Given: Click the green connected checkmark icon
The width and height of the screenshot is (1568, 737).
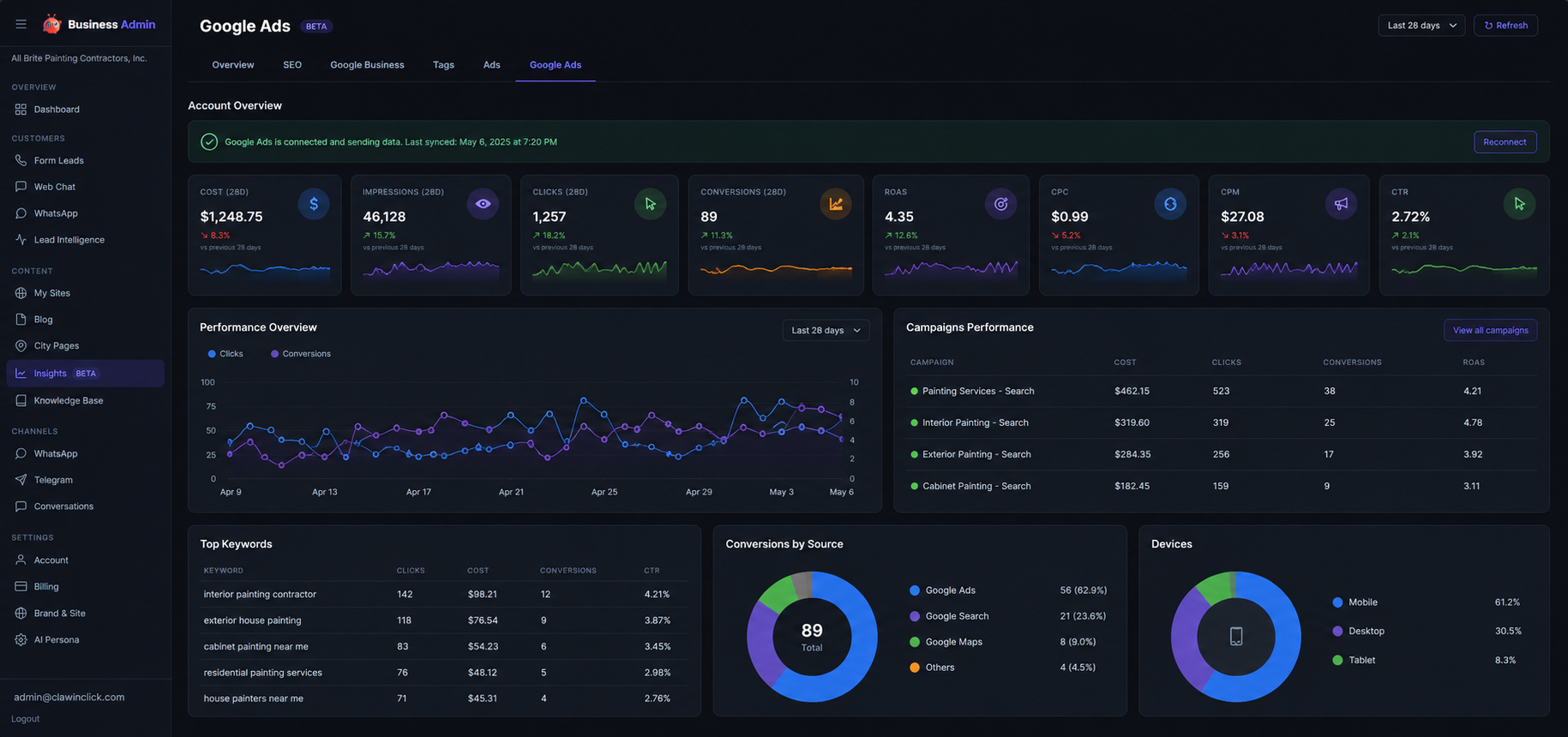Looking at the screenshot, I should point(209,142).
